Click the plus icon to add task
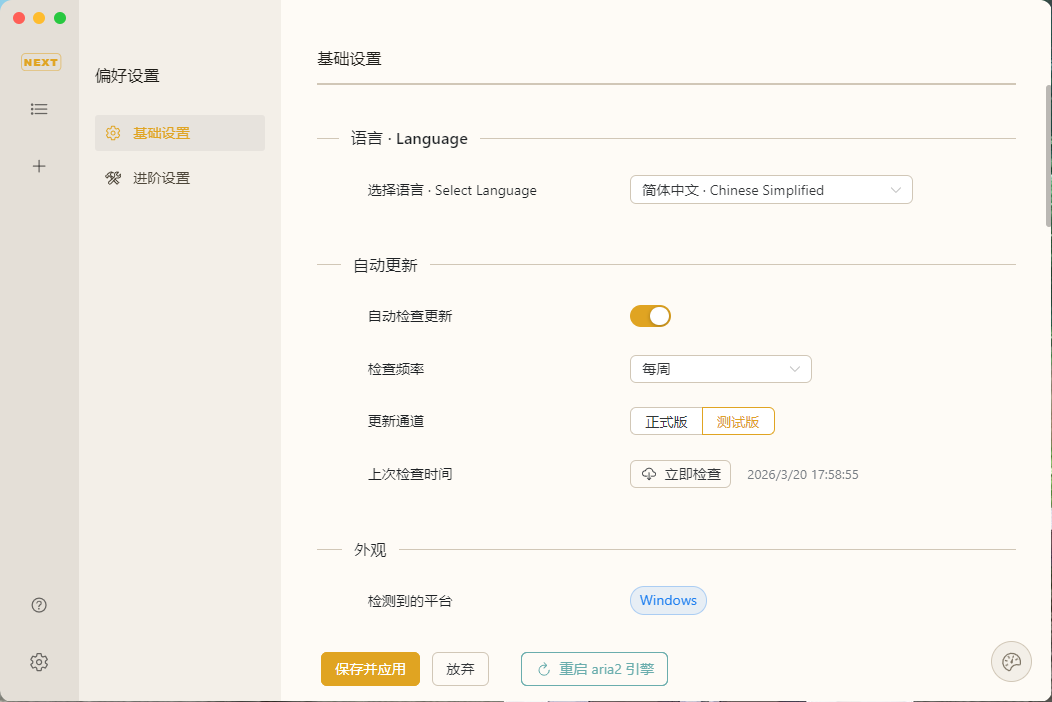Viewport: 1052px width, 702px height. (x=39, y=166)
